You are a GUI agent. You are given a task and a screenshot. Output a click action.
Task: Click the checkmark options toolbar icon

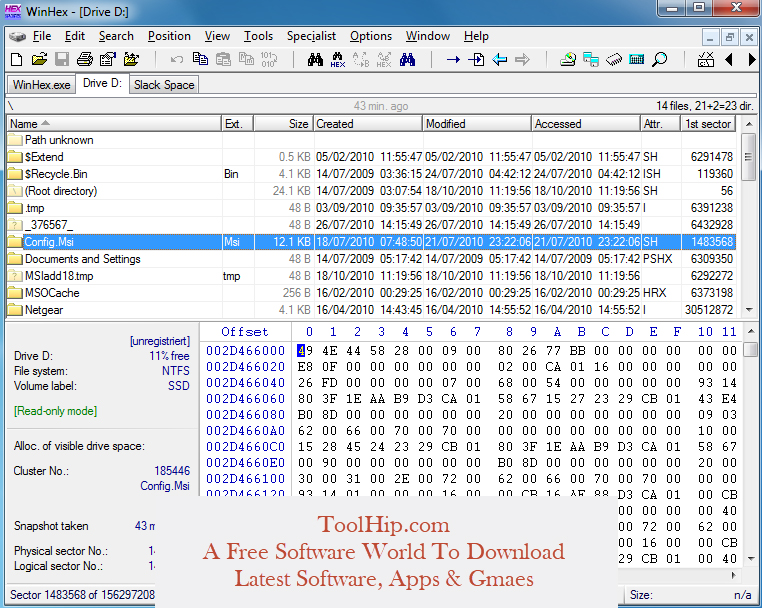click(706, 60)
